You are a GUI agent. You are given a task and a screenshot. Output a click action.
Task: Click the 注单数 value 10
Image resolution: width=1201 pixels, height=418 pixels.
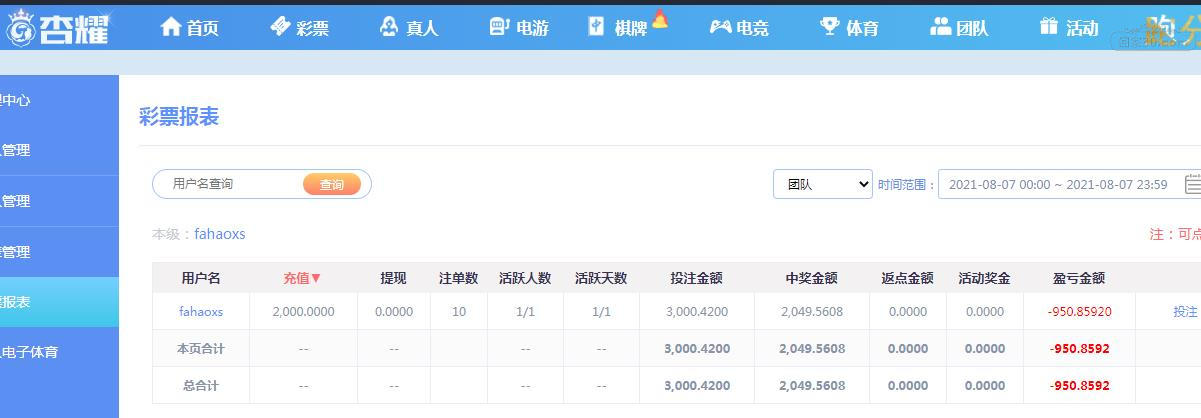pyautogui.click(x=459, y=311)
